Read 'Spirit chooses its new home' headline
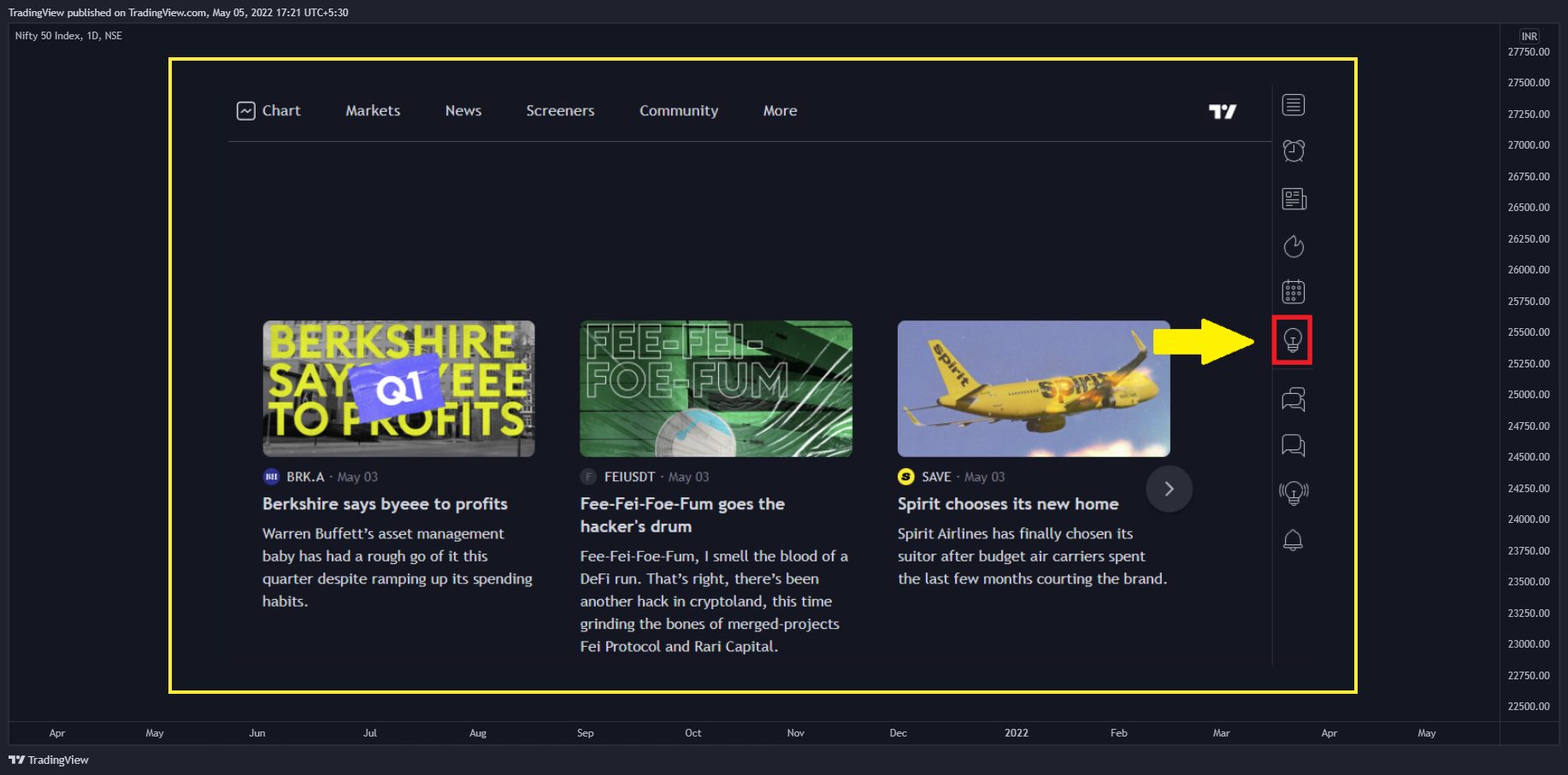Screen dimensions: 1568x775 pos(1008,504)
